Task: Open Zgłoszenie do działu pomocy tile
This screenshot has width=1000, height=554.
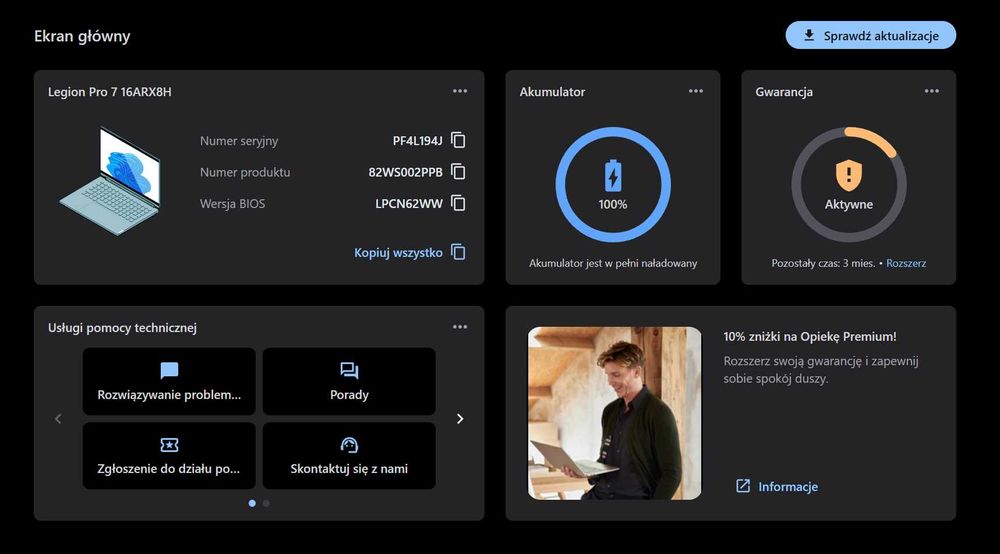Action: click(x=169, y=455)
